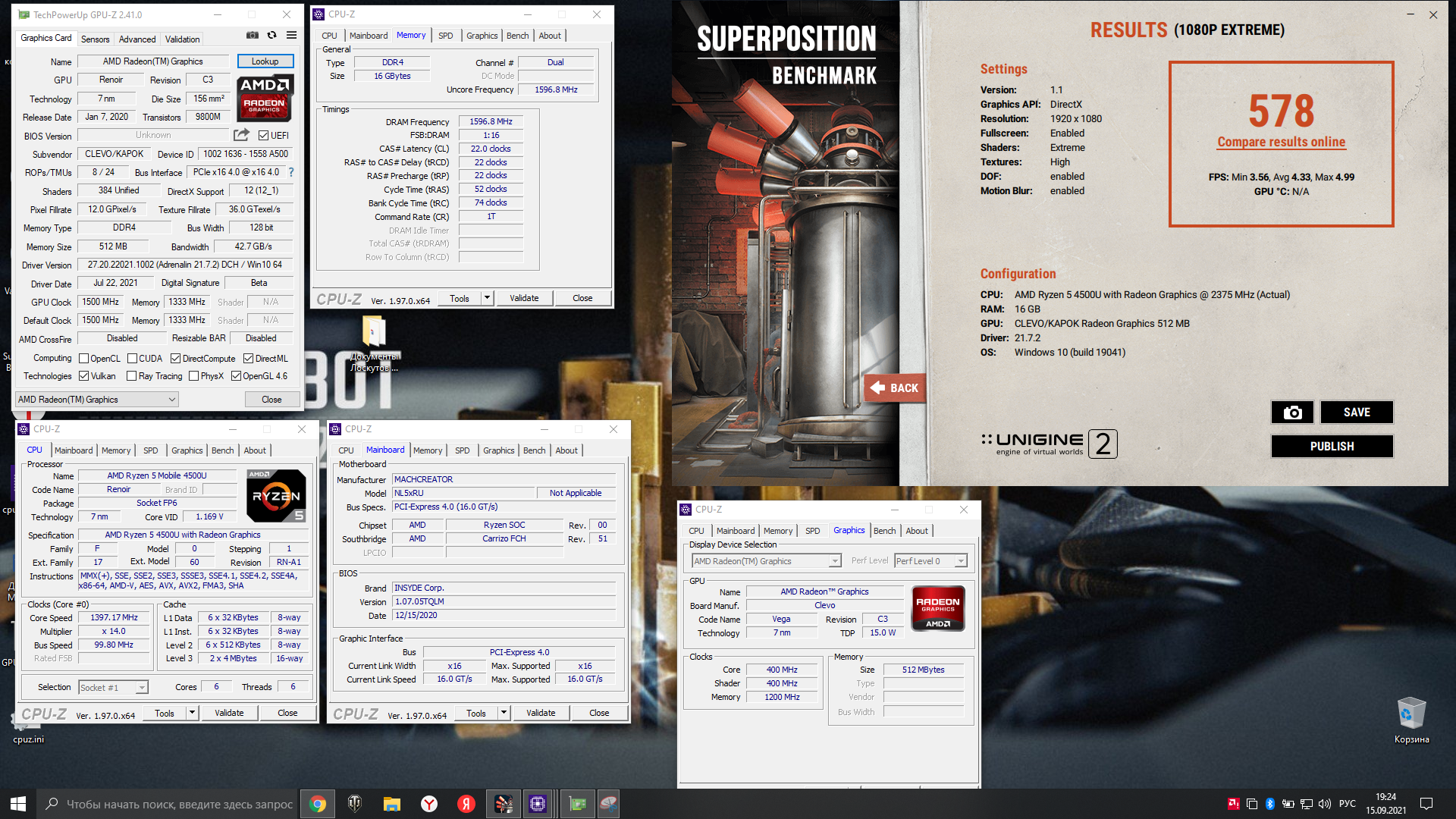Click Tools button in CPU-Z CPU window
The width and height of the screenshot is (1456, 819).
tap(165, 713)
